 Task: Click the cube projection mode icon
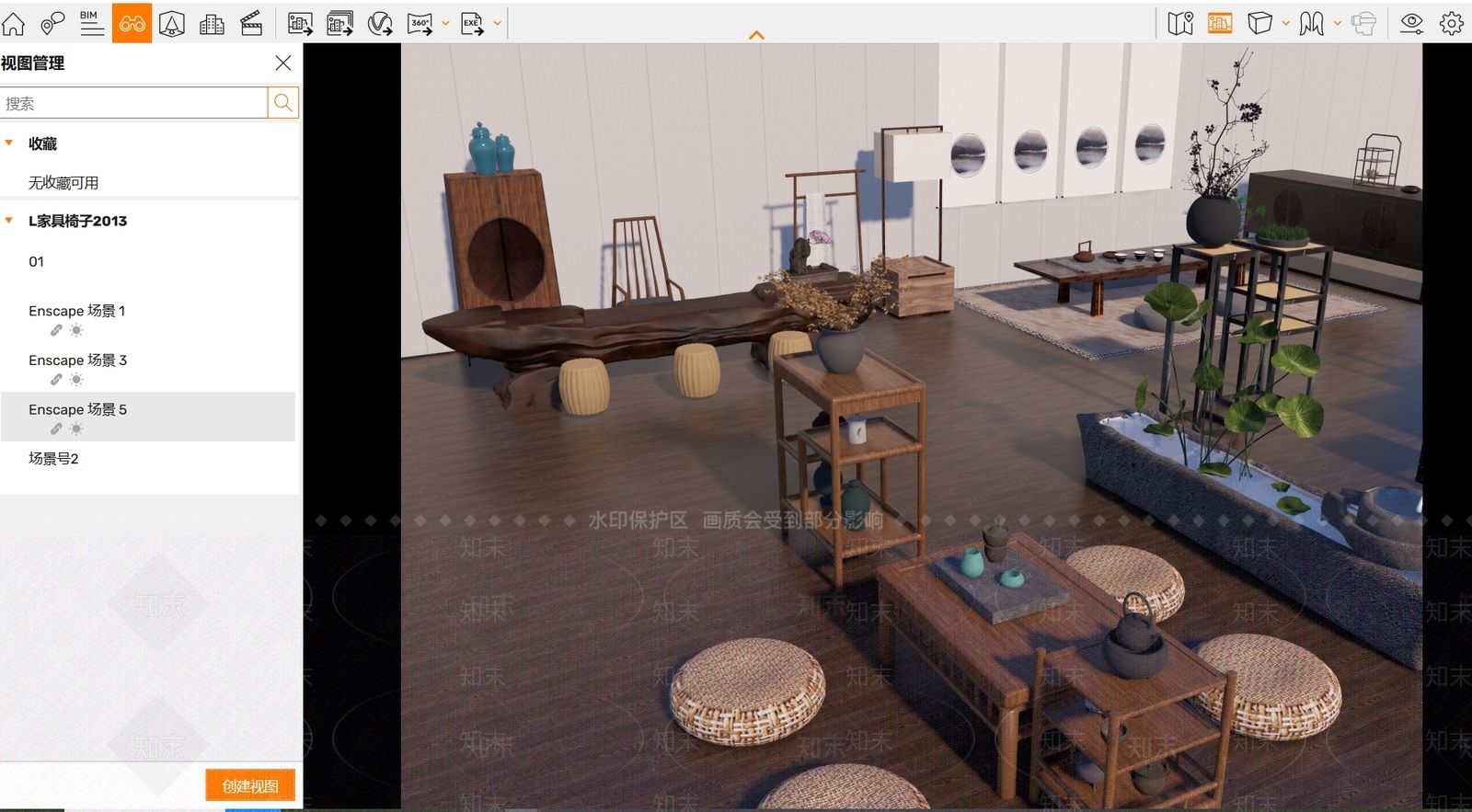tap(1259, 23)
